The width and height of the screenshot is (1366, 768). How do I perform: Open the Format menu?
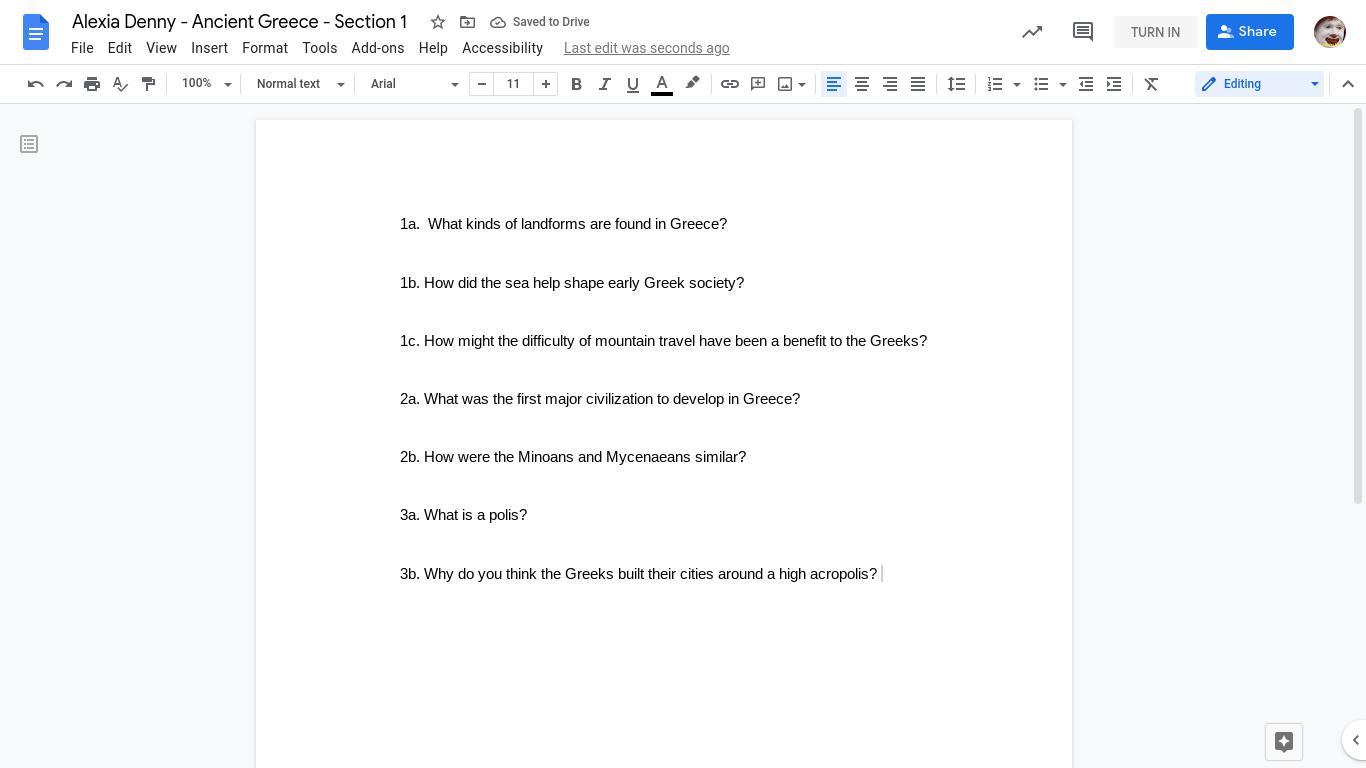pos(265,48)
